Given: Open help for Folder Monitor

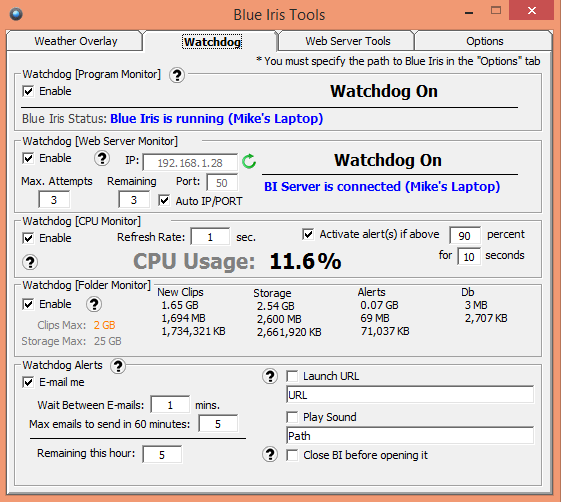Looking at the screenshot, I should 94,304.
